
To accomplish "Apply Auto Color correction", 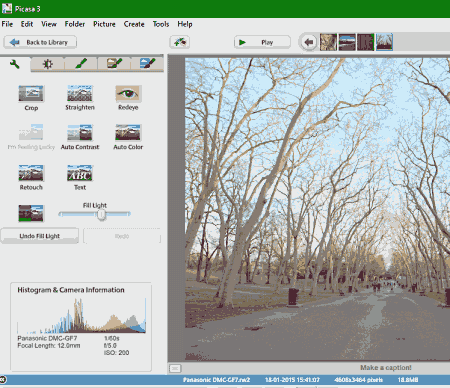I will tap(128, 133).
